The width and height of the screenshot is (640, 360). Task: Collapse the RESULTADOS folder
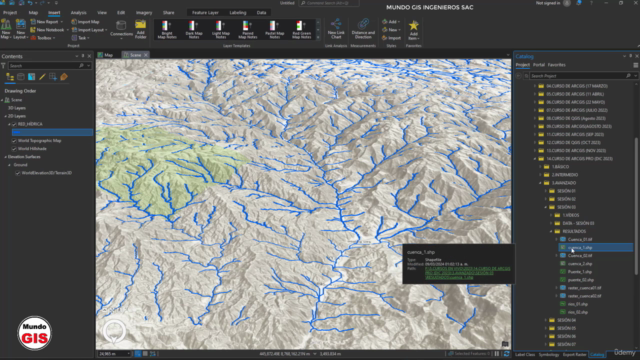coord(551,231)
